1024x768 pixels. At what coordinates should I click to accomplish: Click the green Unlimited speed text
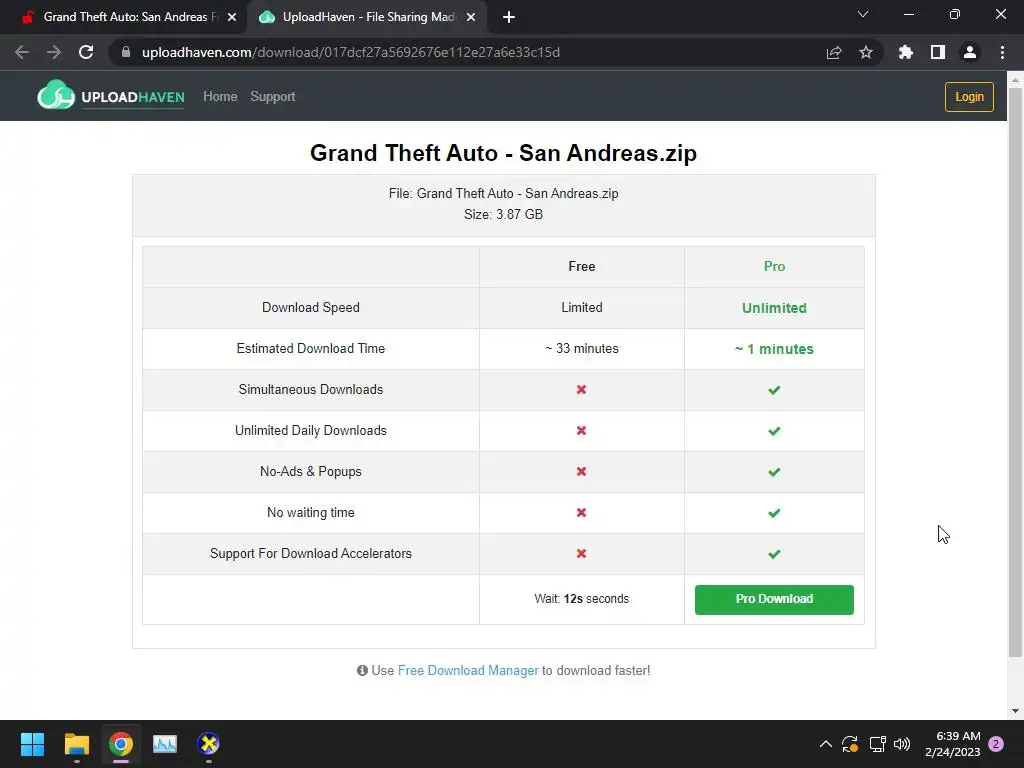tap(774, 308)
